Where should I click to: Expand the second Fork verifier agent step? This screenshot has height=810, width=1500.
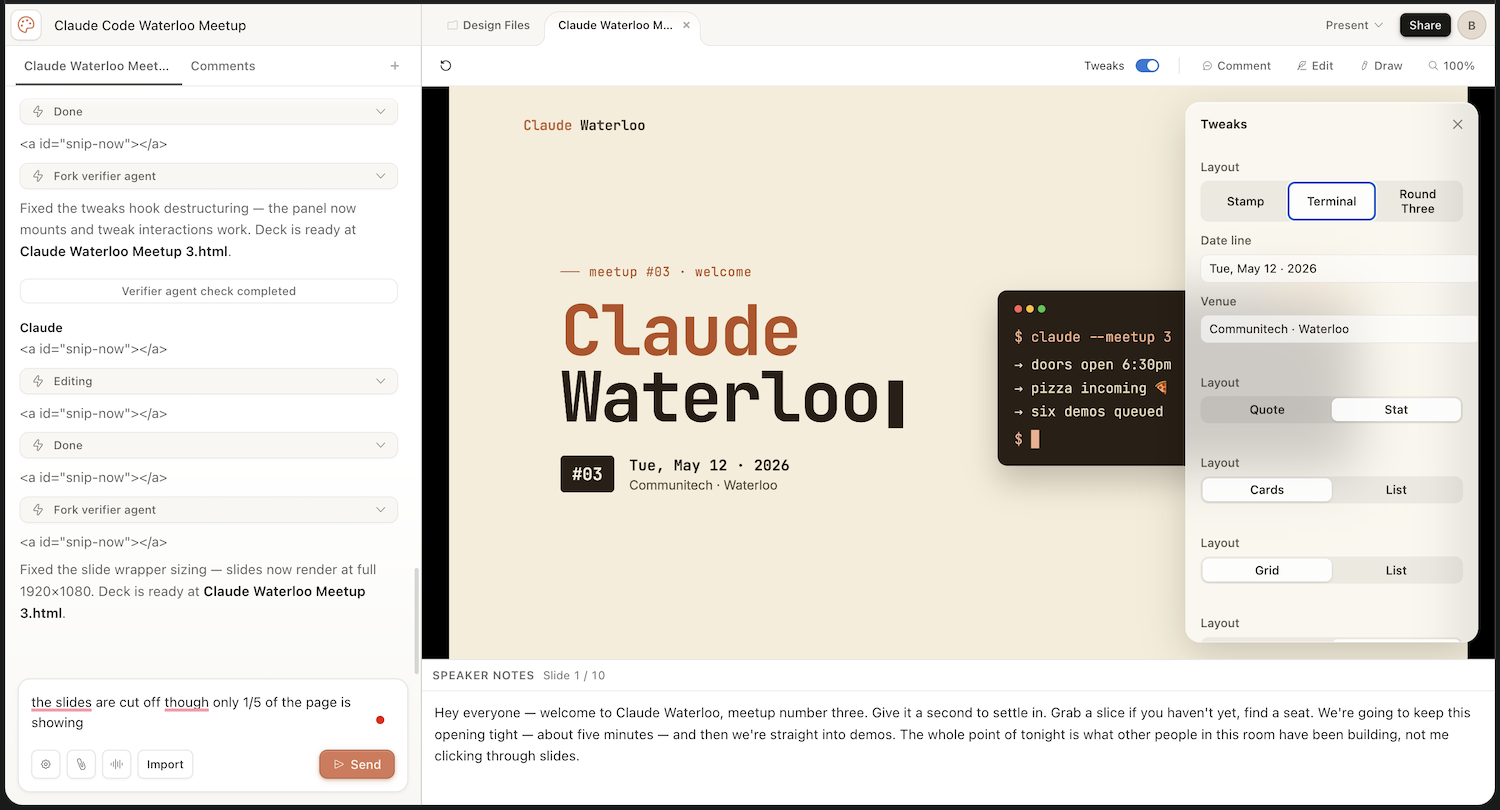209,510
